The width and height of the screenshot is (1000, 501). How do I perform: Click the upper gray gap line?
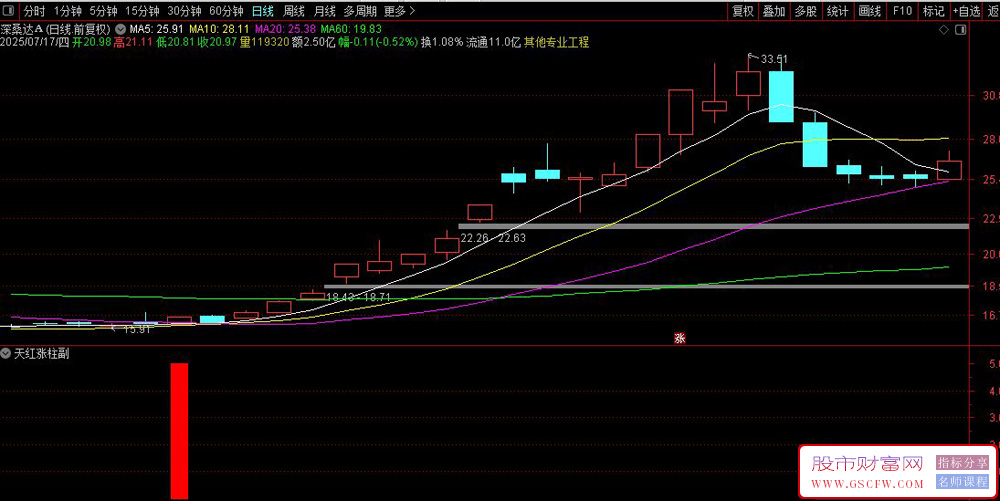pos(714,226)
